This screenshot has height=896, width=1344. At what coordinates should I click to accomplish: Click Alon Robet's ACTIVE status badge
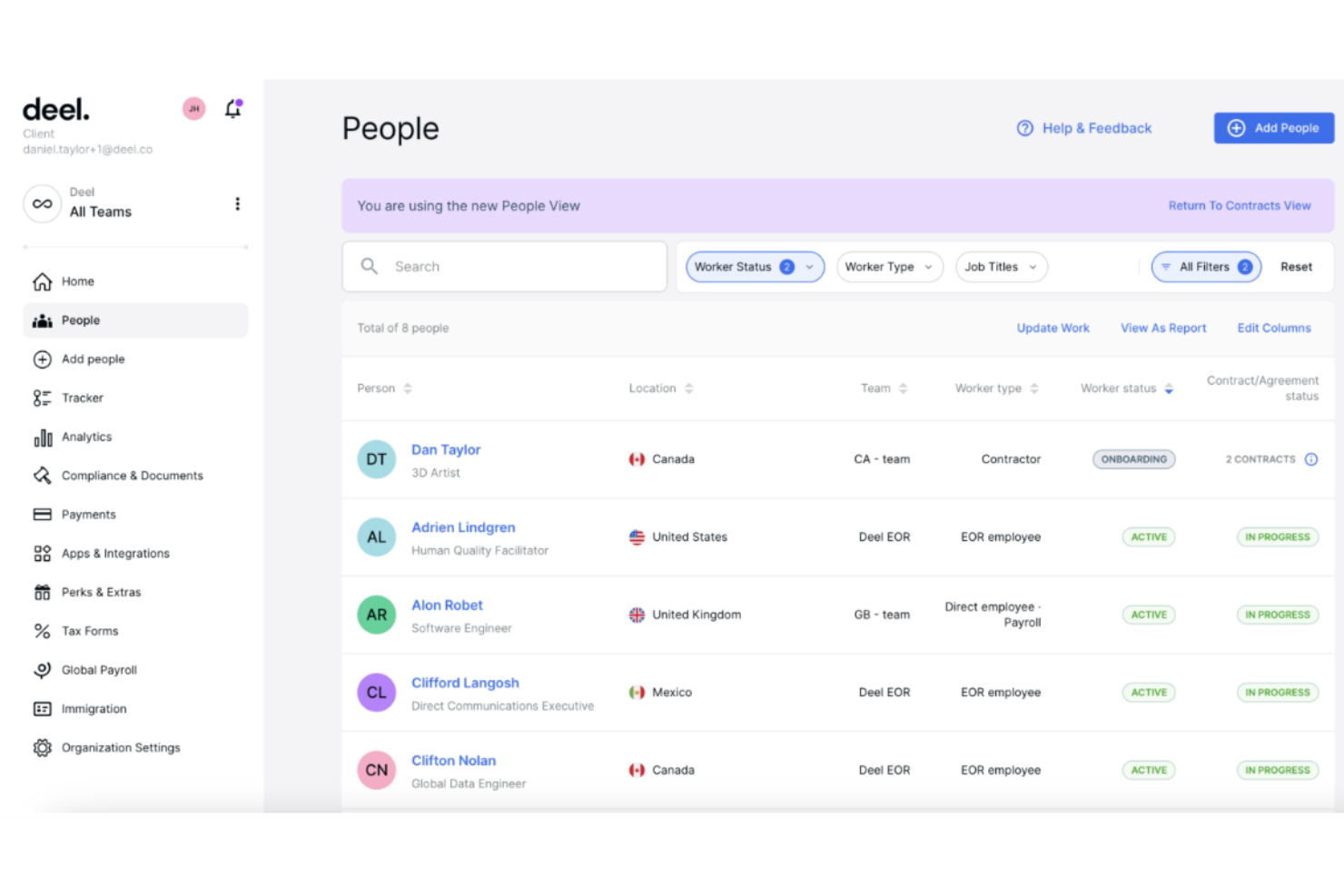click(1149, 615)
